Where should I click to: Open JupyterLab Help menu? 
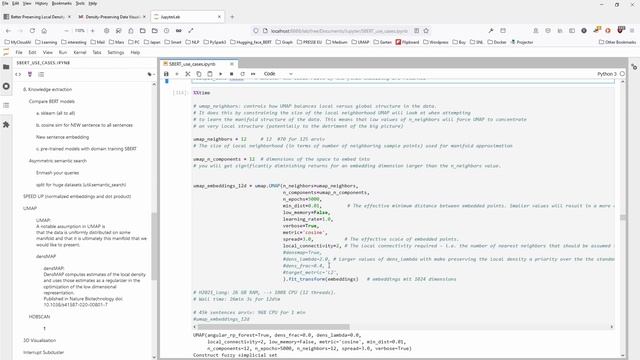coord(135,52)
